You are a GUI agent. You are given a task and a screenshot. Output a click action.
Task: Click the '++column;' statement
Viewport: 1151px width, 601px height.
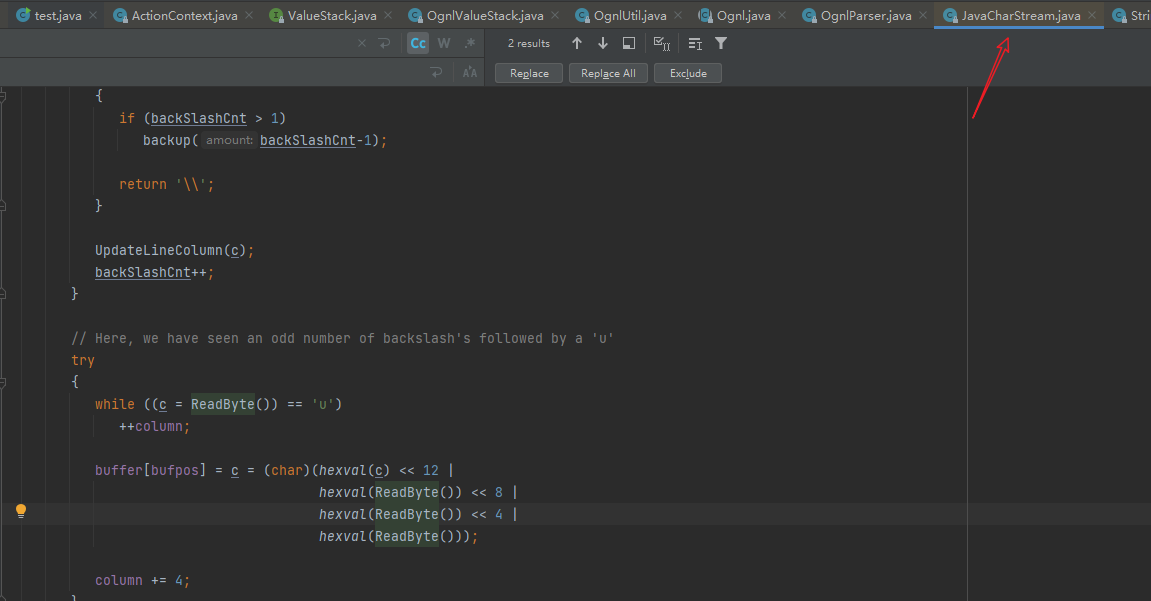click(154, 426)
